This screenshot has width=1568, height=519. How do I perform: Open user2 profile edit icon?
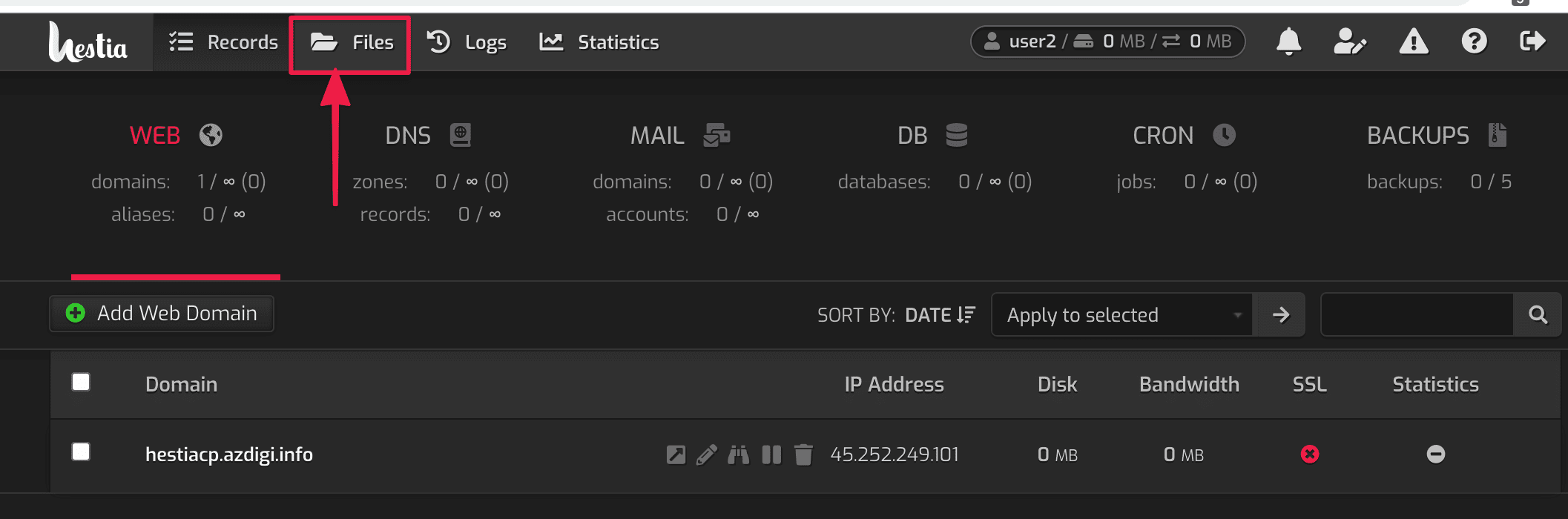[x=1351, y=42]
